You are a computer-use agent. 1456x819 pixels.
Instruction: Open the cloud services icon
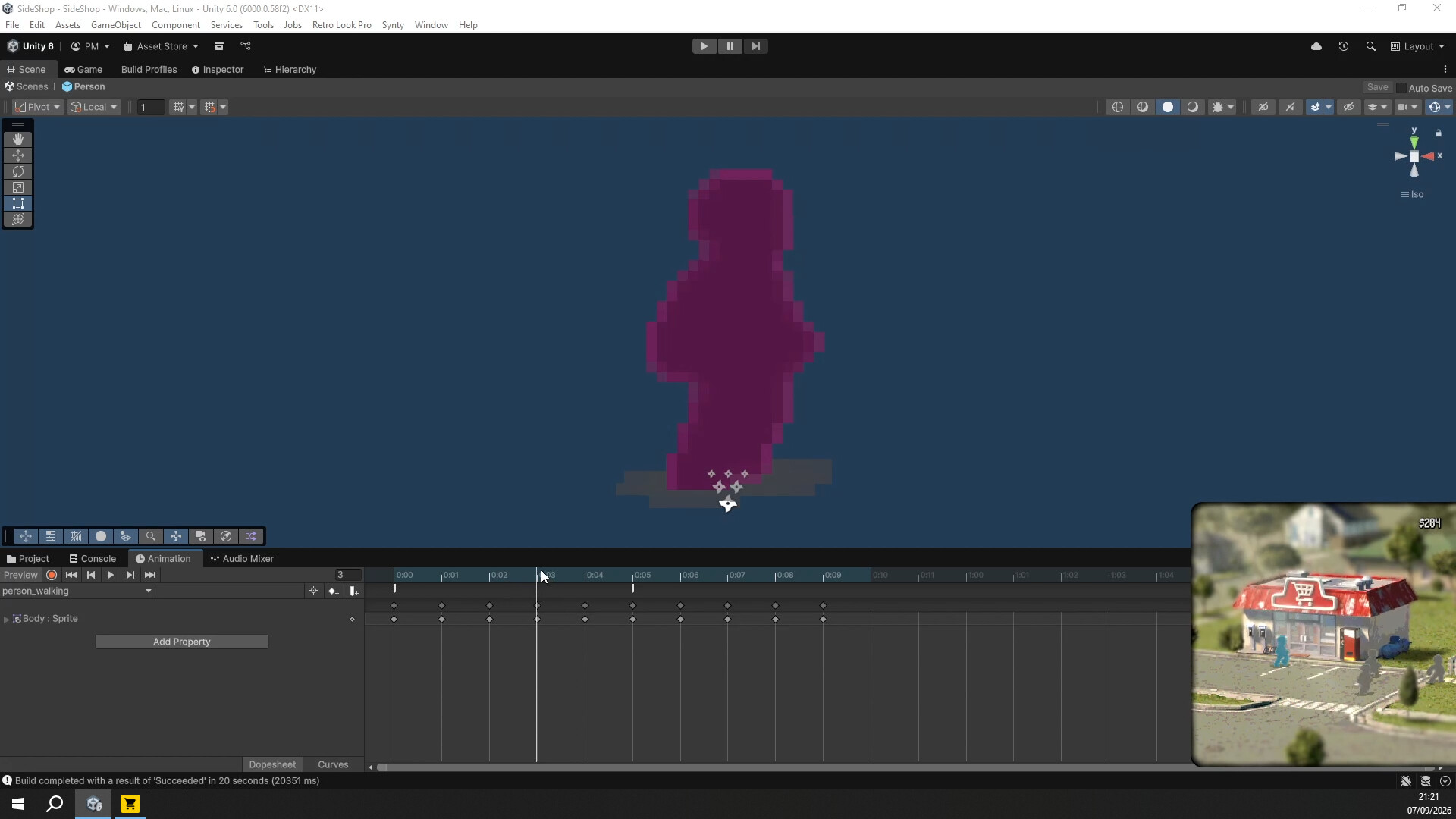[1316, 46]
